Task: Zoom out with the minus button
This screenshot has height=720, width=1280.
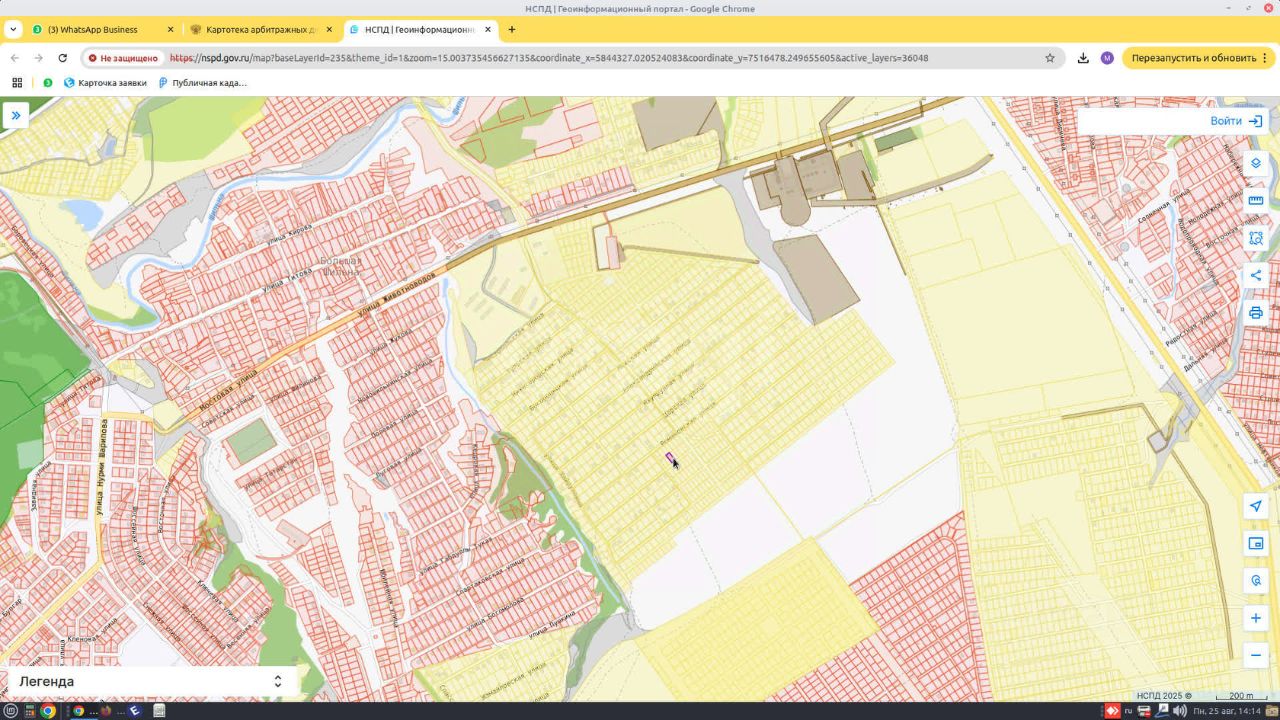Action: pyautogui.click(x=1256, y=656)
